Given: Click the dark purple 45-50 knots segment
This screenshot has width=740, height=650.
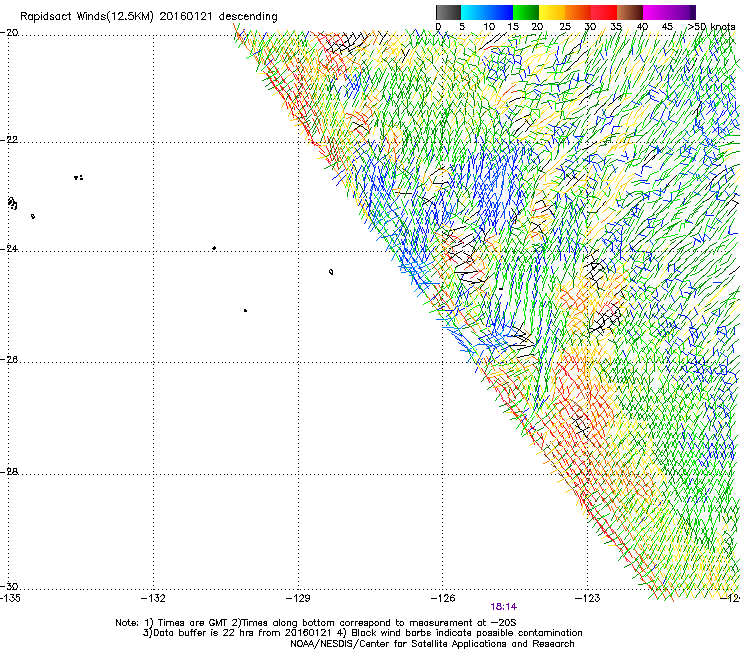Looking at the screenshot, I should 682,12.
